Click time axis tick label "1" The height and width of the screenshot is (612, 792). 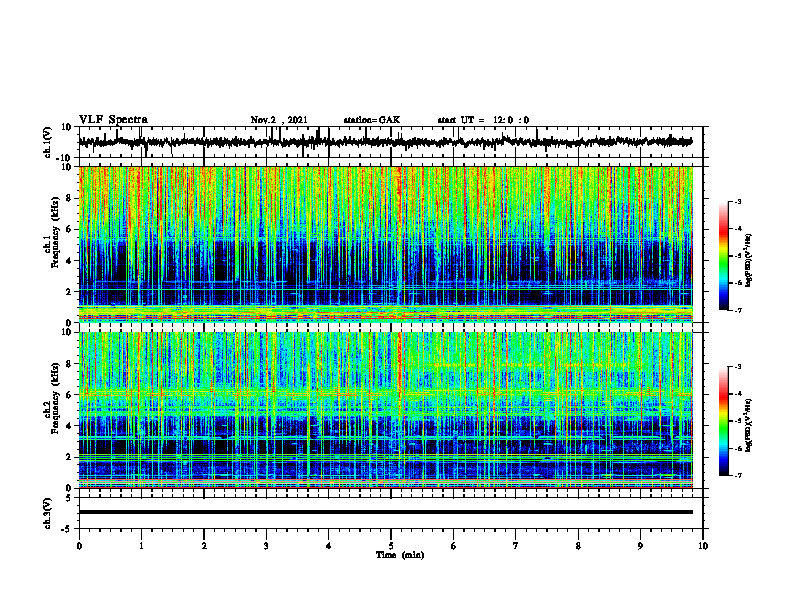141,546
